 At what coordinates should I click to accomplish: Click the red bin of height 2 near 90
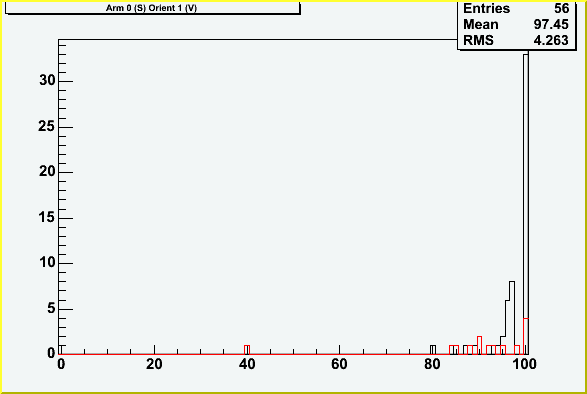pyautogui.click(x=480, y=345)
